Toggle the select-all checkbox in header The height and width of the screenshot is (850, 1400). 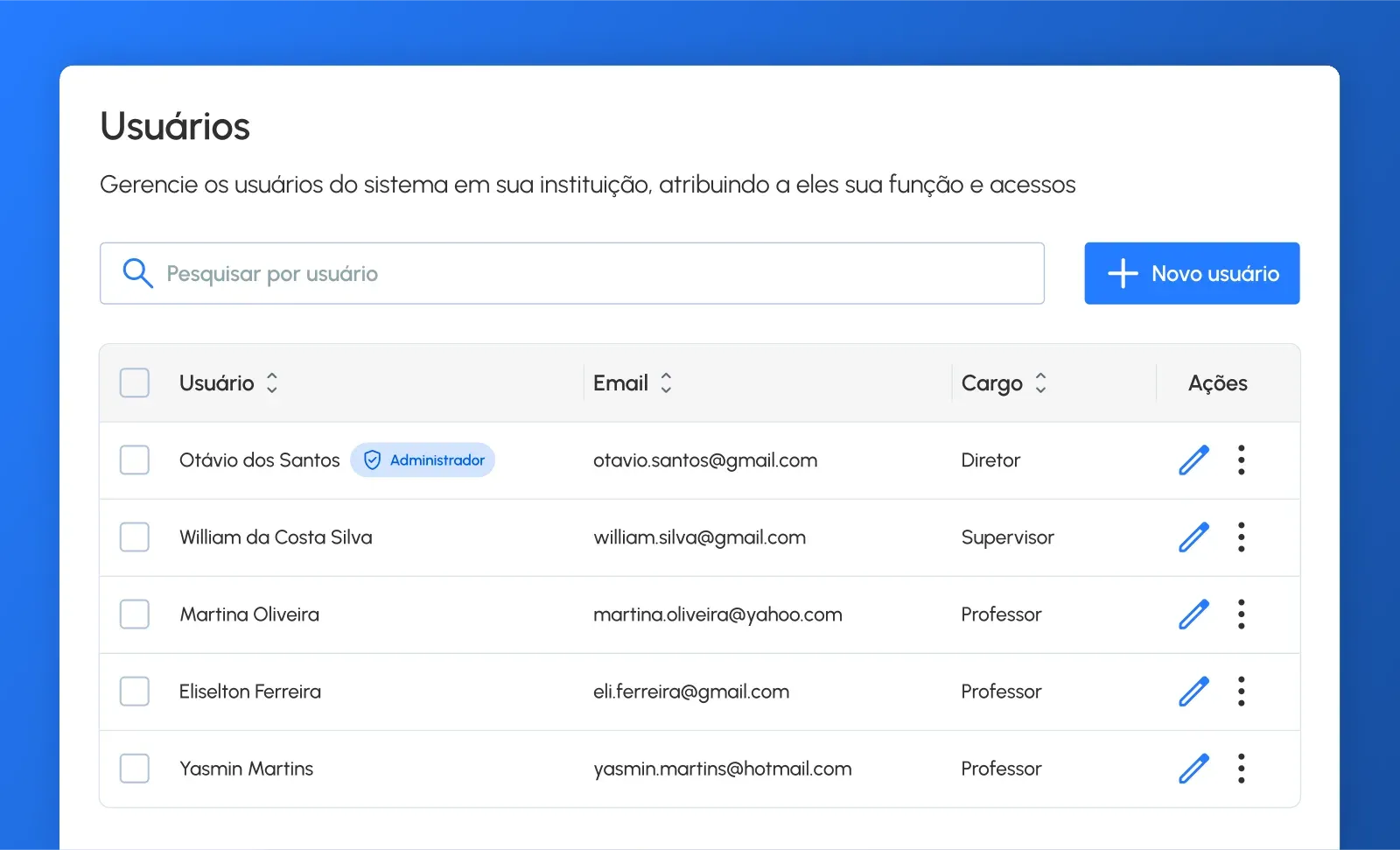(134, 383)
